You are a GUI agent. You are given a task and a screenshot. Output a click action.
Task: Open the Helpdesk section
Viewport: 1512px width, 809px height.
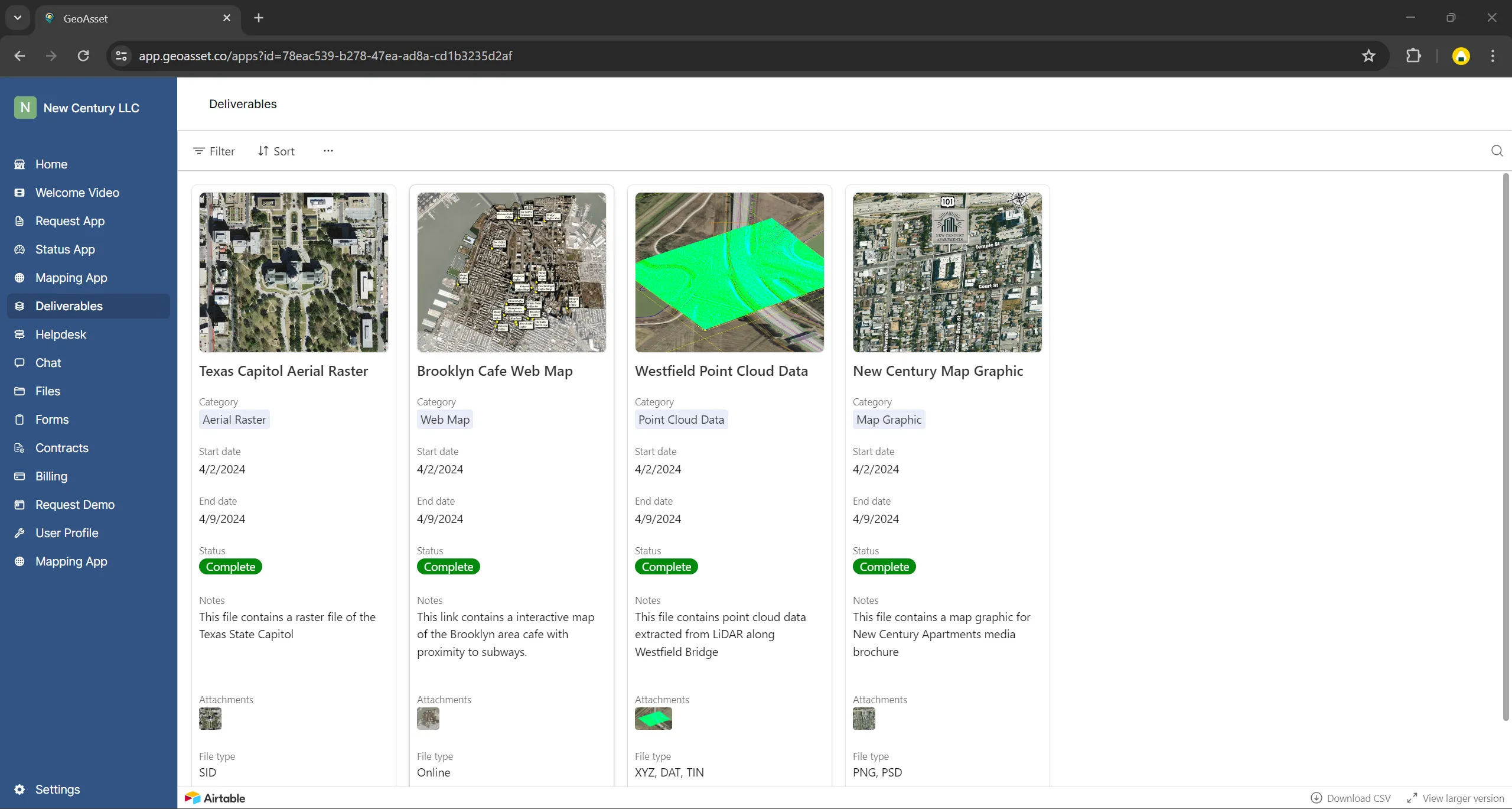coord(59,334)
